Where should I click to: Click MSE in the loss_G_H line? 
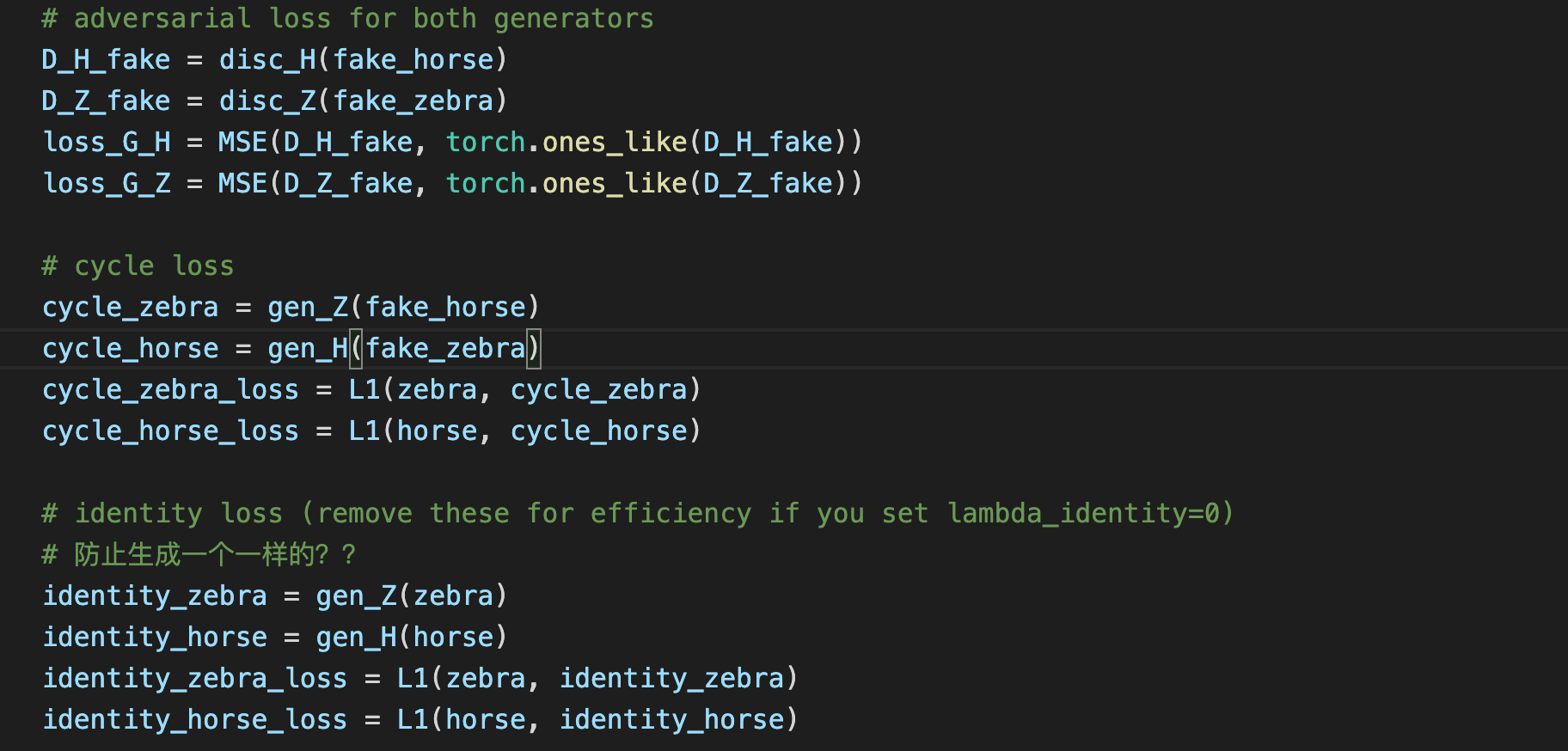[x=243, y=142]
